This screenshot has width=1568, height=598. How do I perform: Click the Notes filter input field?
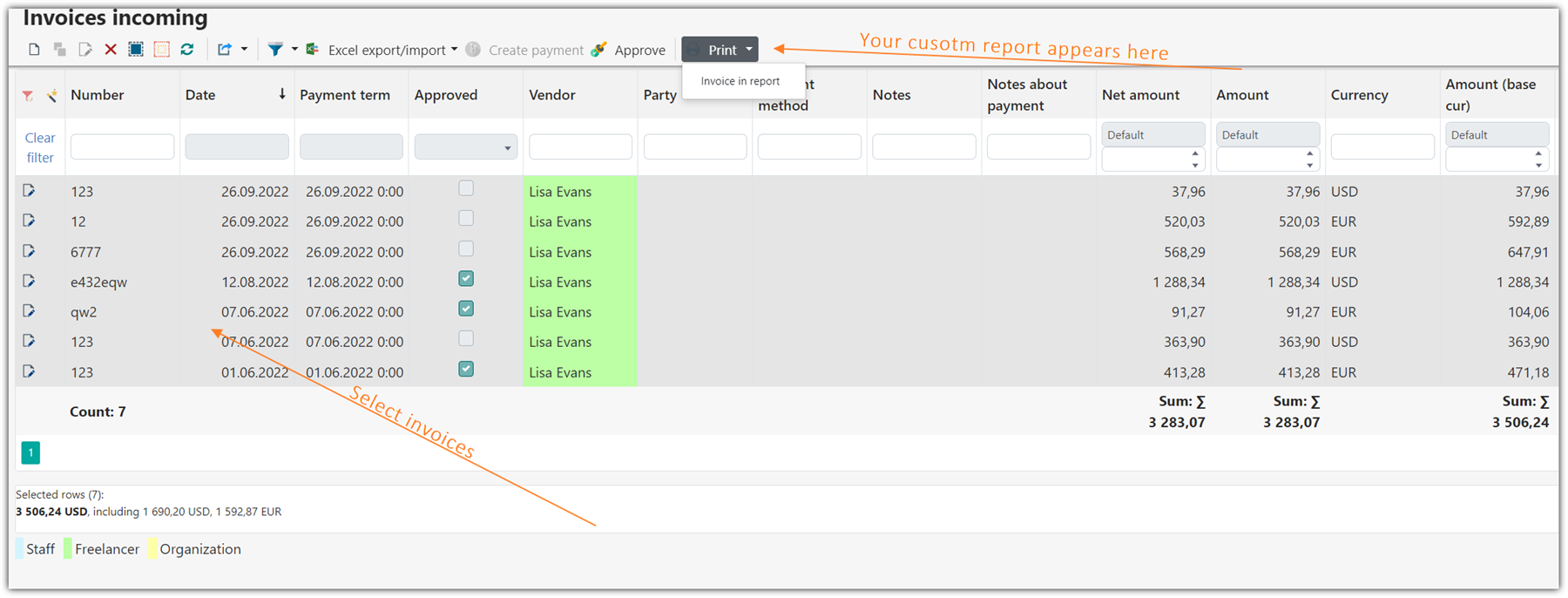[x=924, y=146]
